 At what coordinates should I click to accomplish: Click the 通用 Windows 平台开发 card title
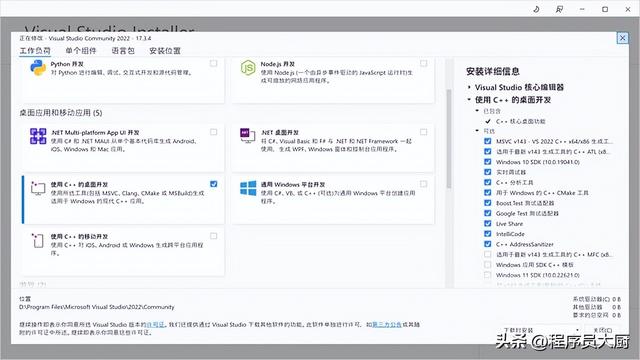(293, 184)
